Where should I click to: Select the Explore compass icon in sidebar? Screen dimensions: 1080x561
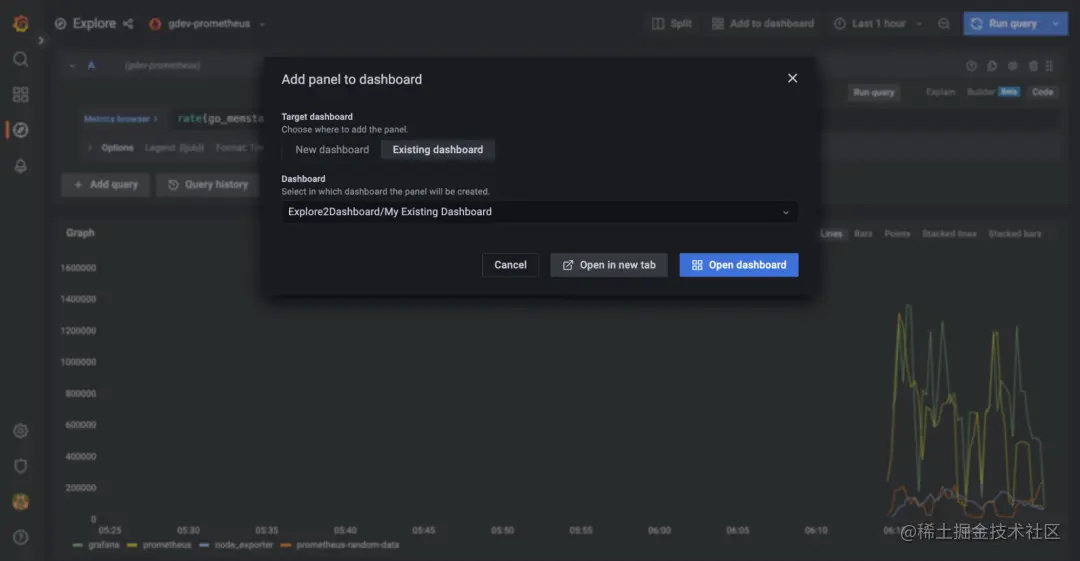(x=21, y=130)
